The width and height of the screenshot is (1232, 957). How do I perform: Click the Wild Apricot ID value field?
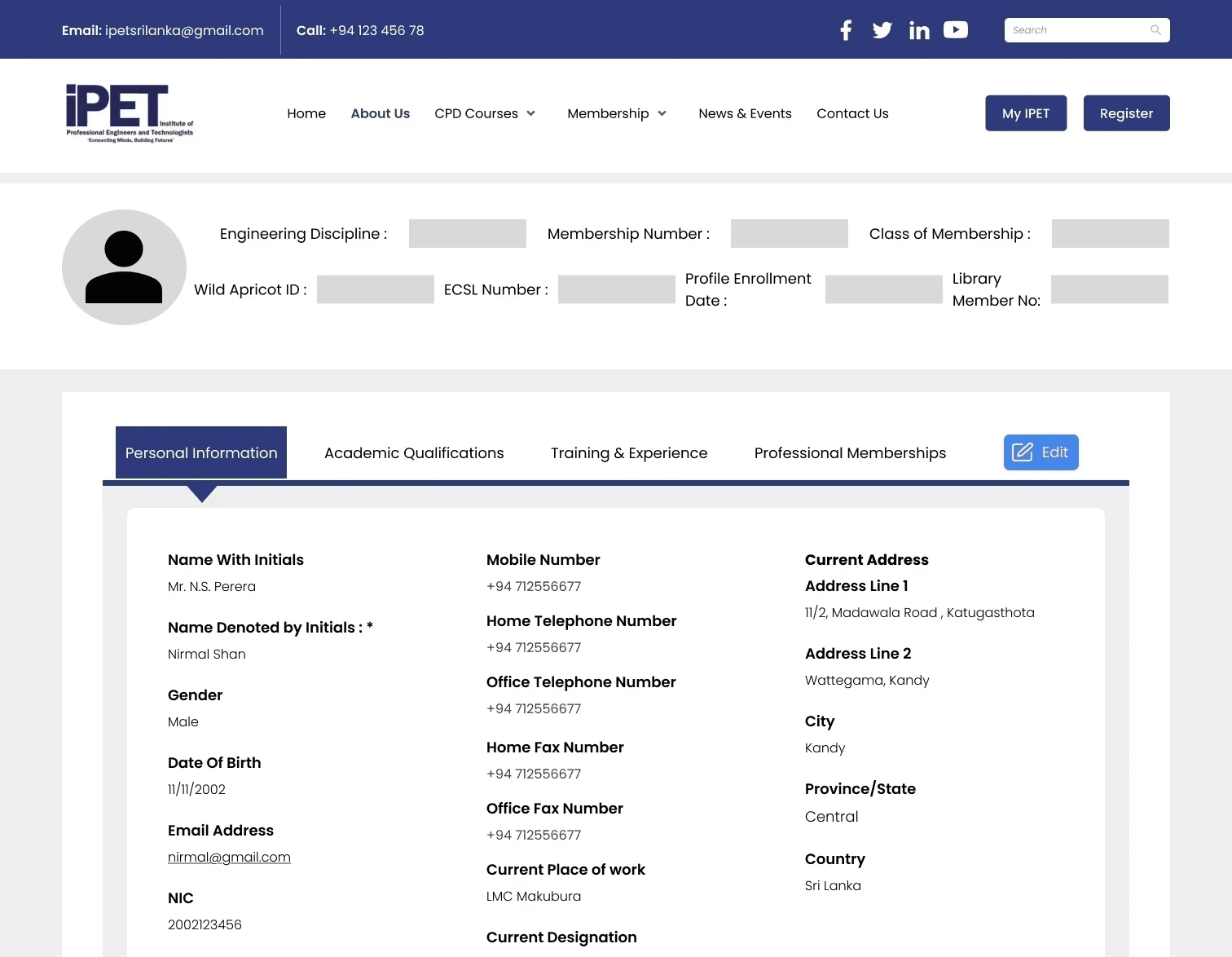click(x=376, y=289)
